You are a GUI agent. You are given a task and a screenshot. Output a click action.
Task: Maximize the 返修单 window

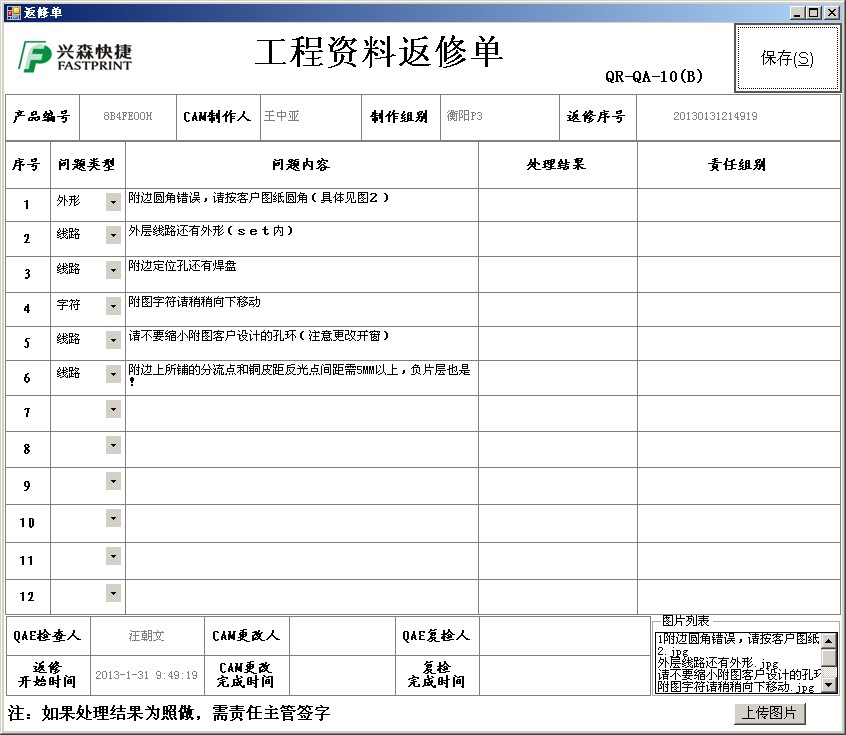(x=814, y=12)
